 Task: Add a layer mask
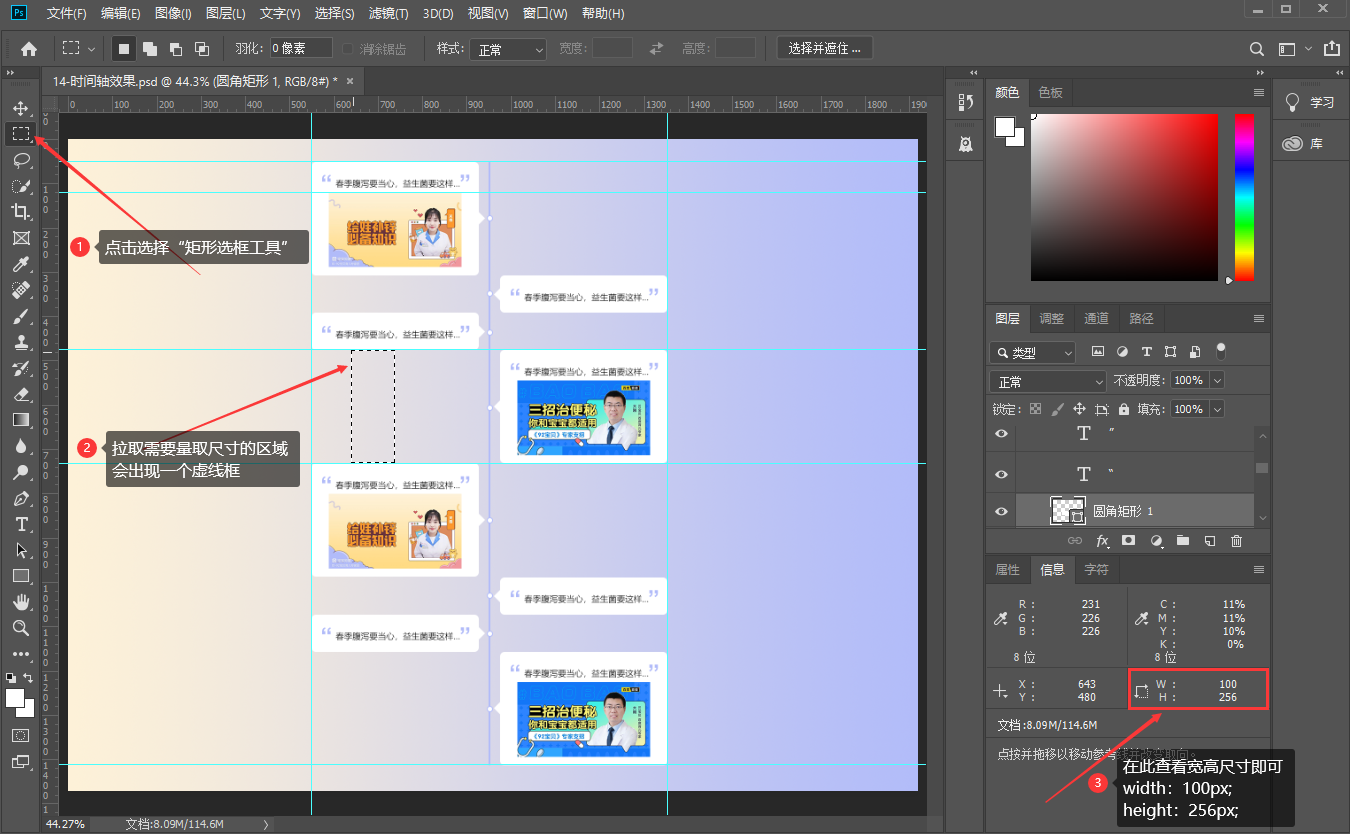[1129, 541]
